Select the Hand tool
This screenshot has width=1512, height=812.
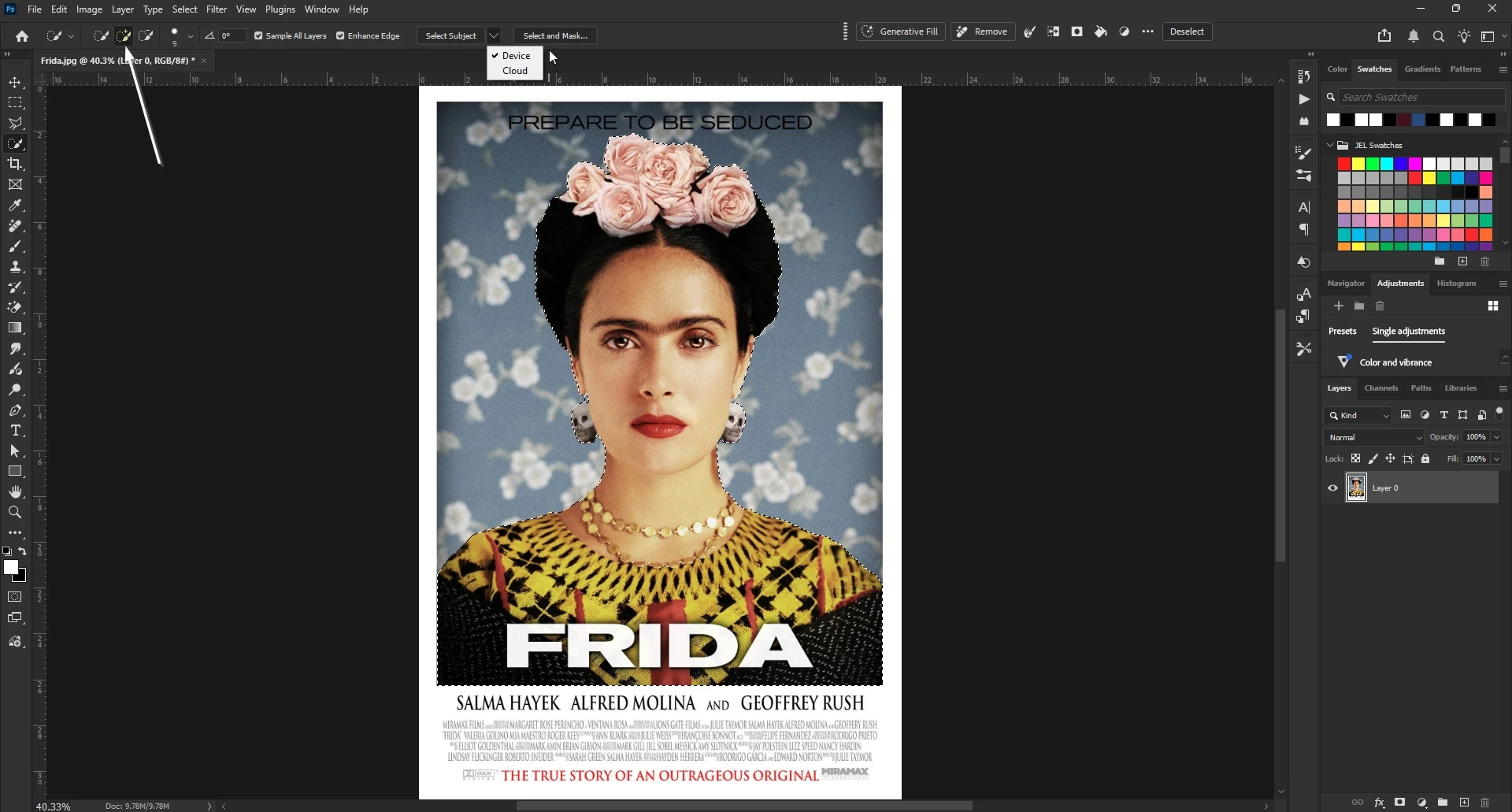15,492
